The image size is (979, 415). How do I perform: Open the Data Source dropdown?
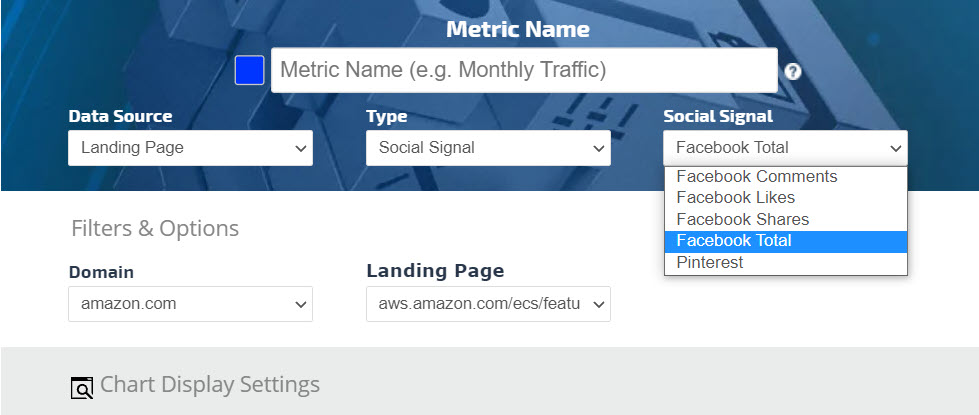(190, 148)
